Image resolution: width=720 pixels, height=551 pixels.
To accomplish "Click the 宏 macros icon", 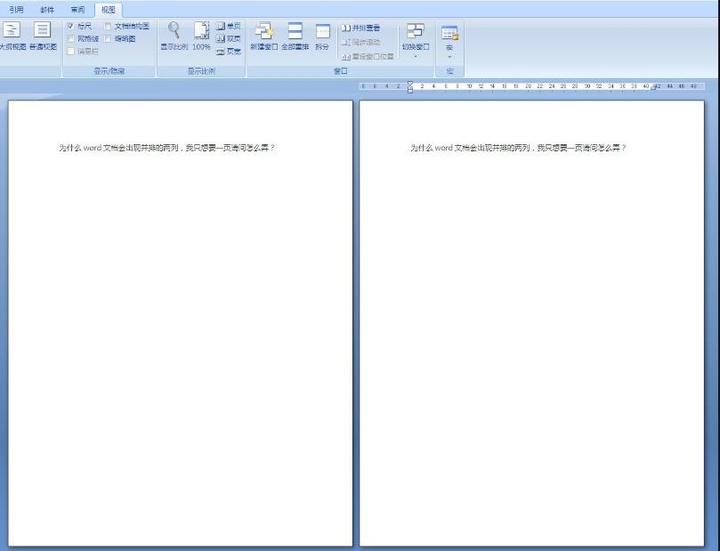I will (x=450, y=33).
